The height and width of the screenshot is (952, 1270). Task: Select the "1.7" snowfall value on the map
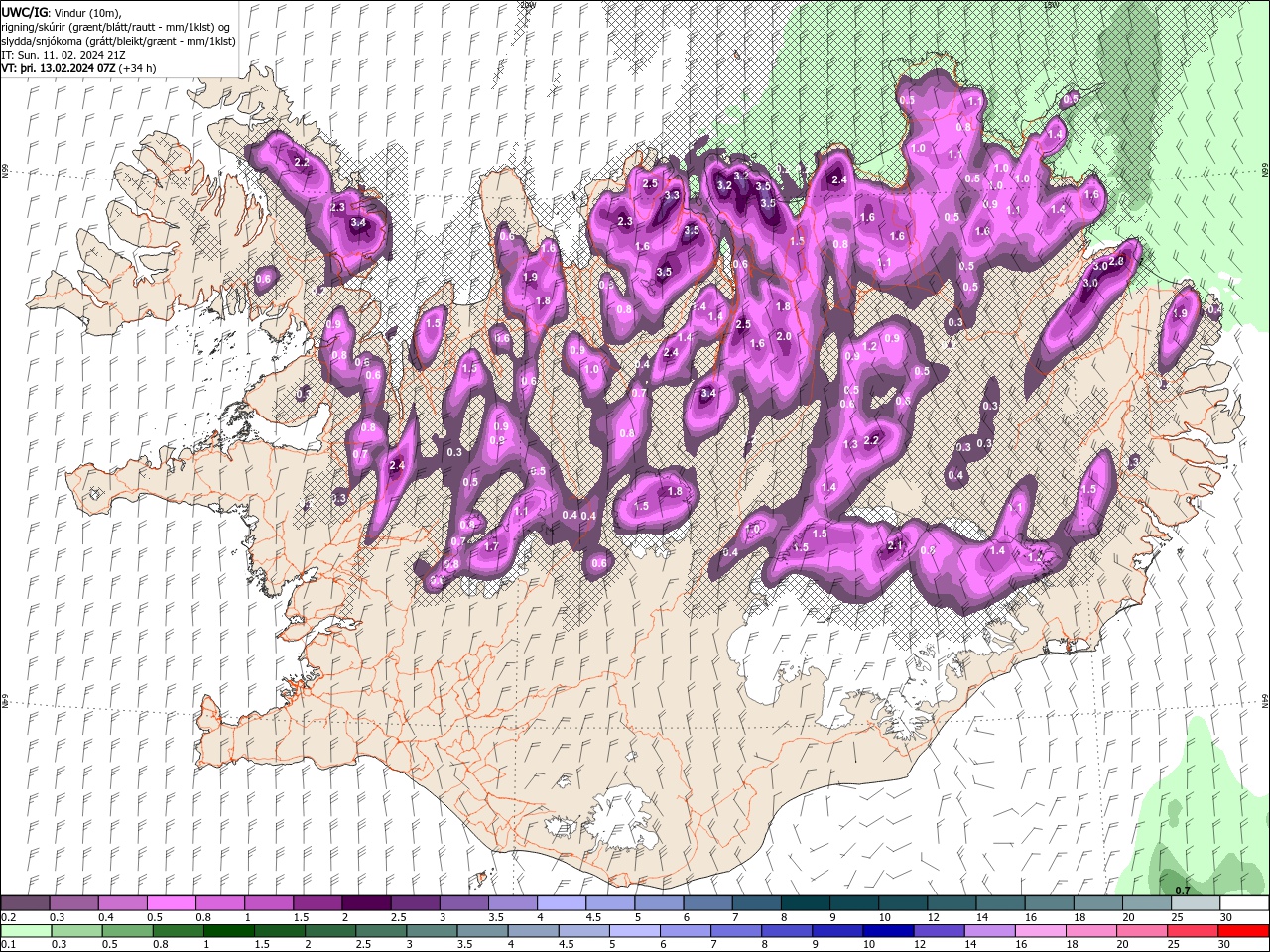pos(491,546)
